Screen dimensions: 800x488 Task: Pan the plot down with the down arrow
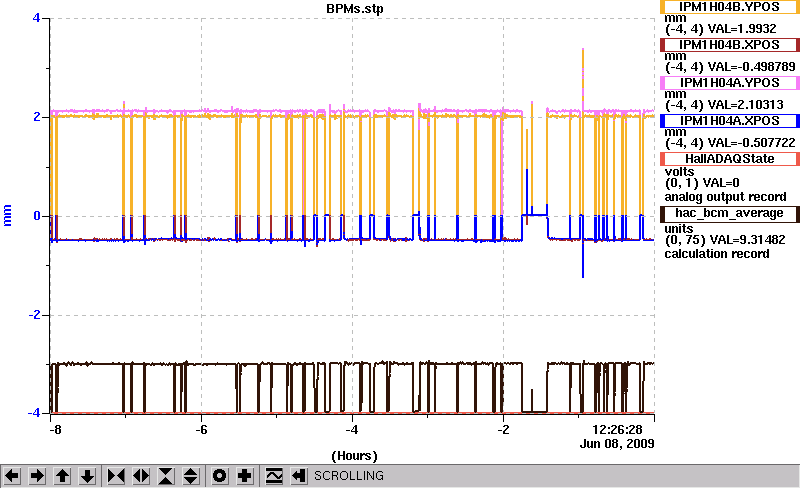point(88,476)
